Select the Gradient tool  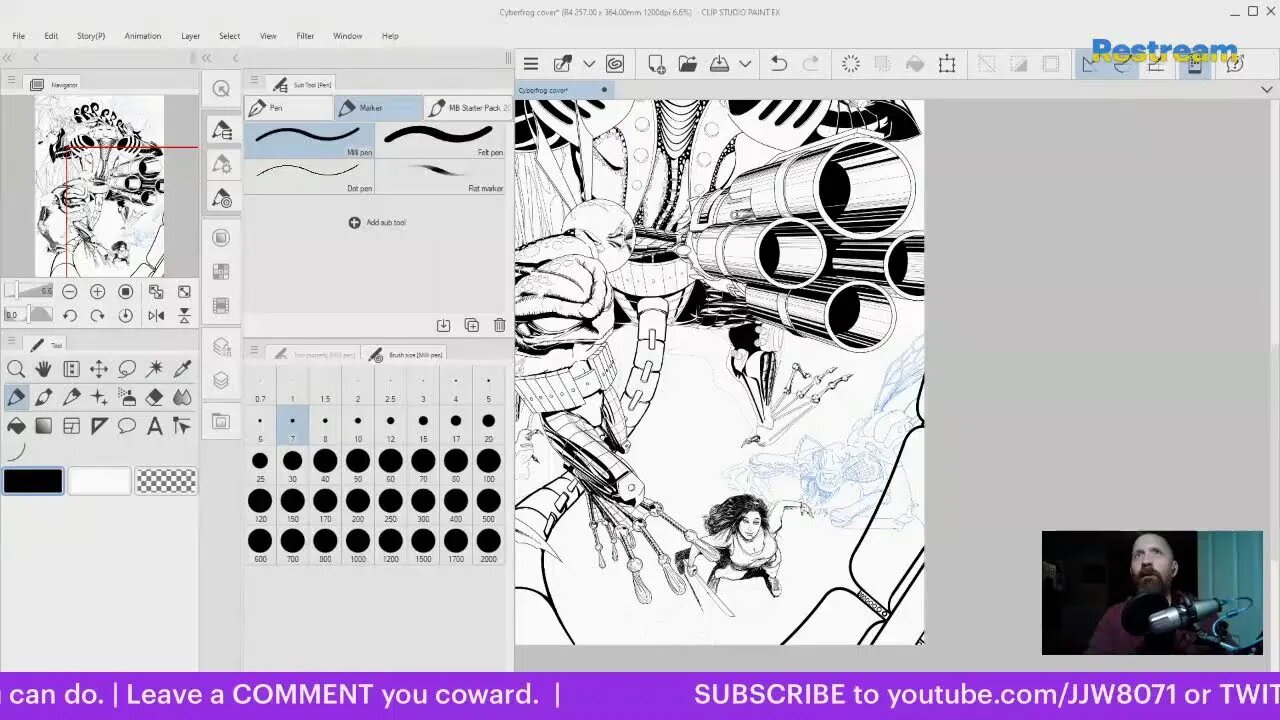coord(43,426)
